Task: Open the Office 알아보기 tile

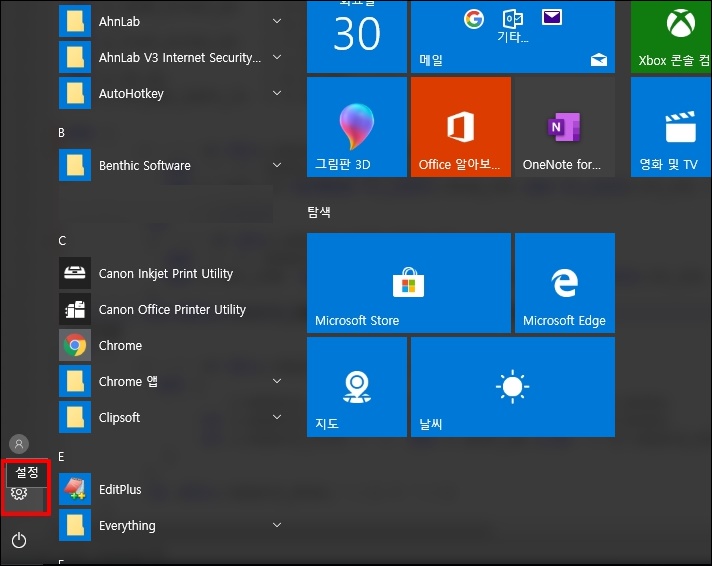Action: 461,127
